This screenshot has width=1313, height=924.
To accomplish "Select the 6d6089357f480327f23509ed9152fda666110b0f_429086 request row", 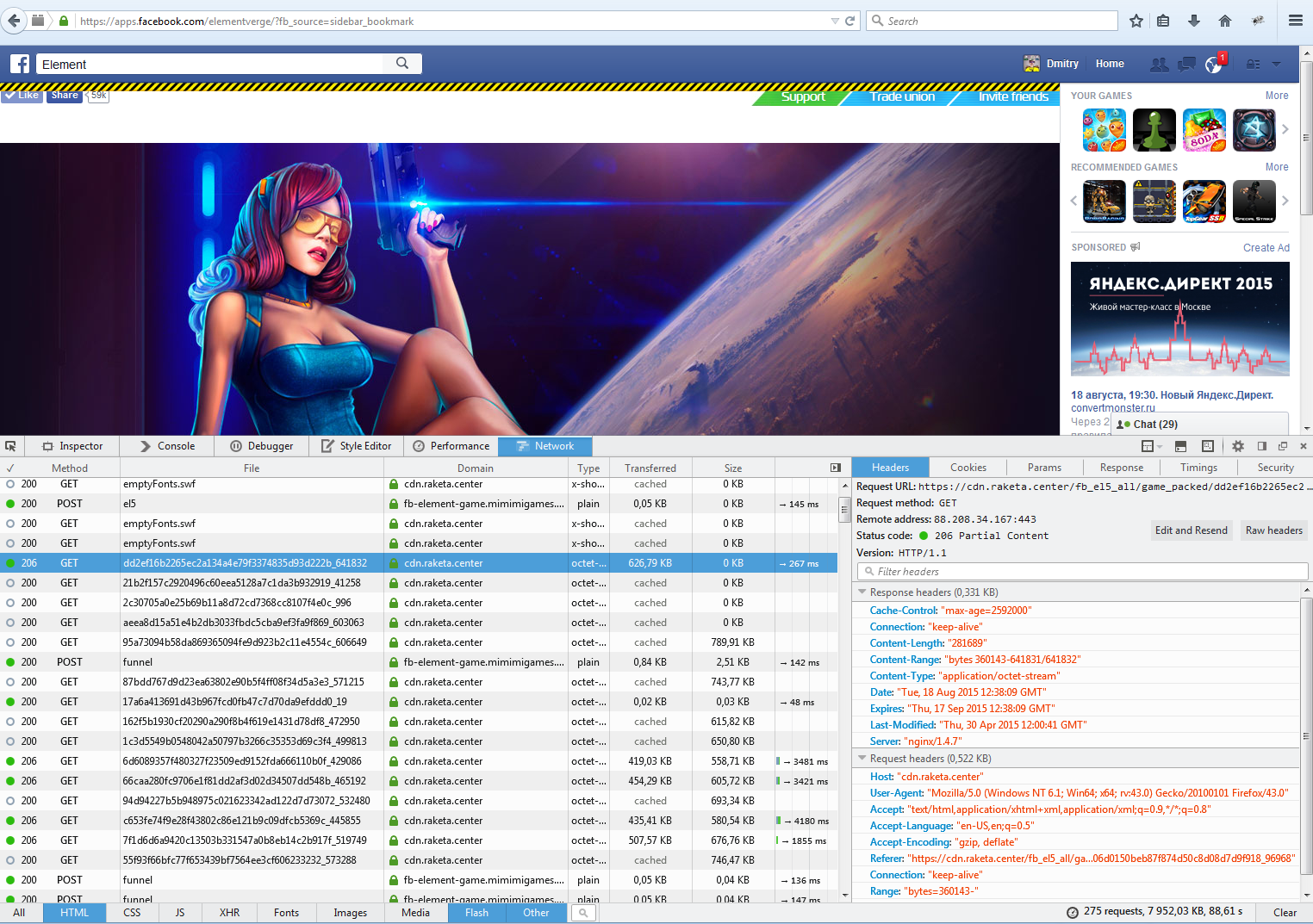I will (419, 761).
